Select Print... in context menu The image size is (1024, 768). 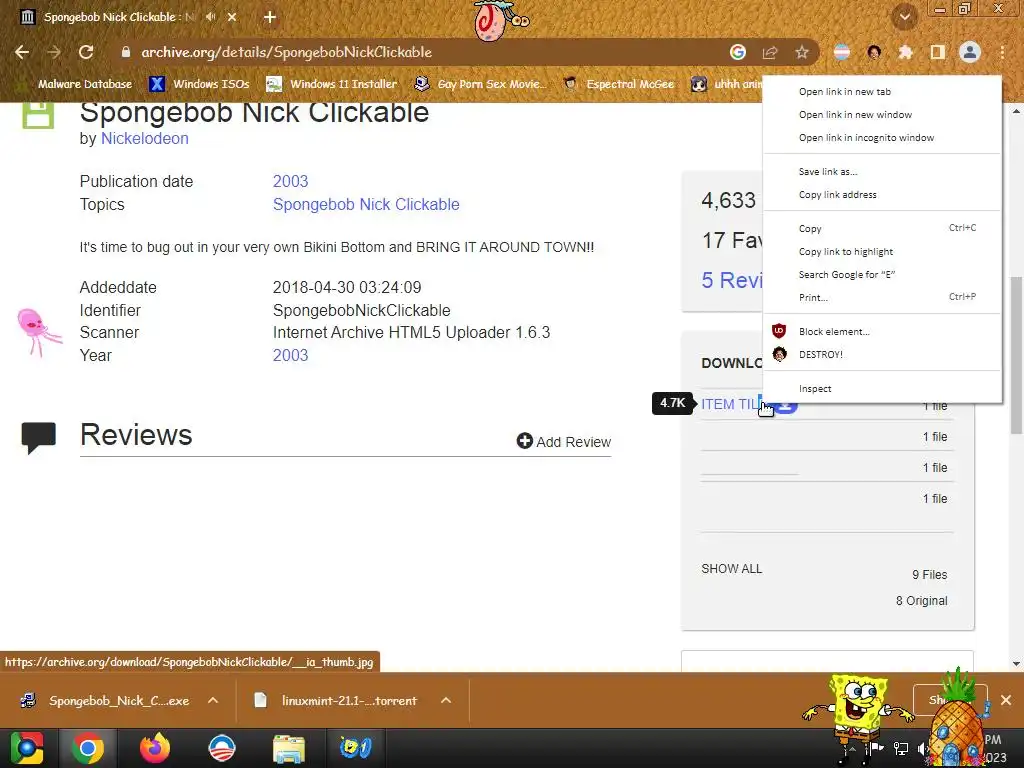point(882,297)
